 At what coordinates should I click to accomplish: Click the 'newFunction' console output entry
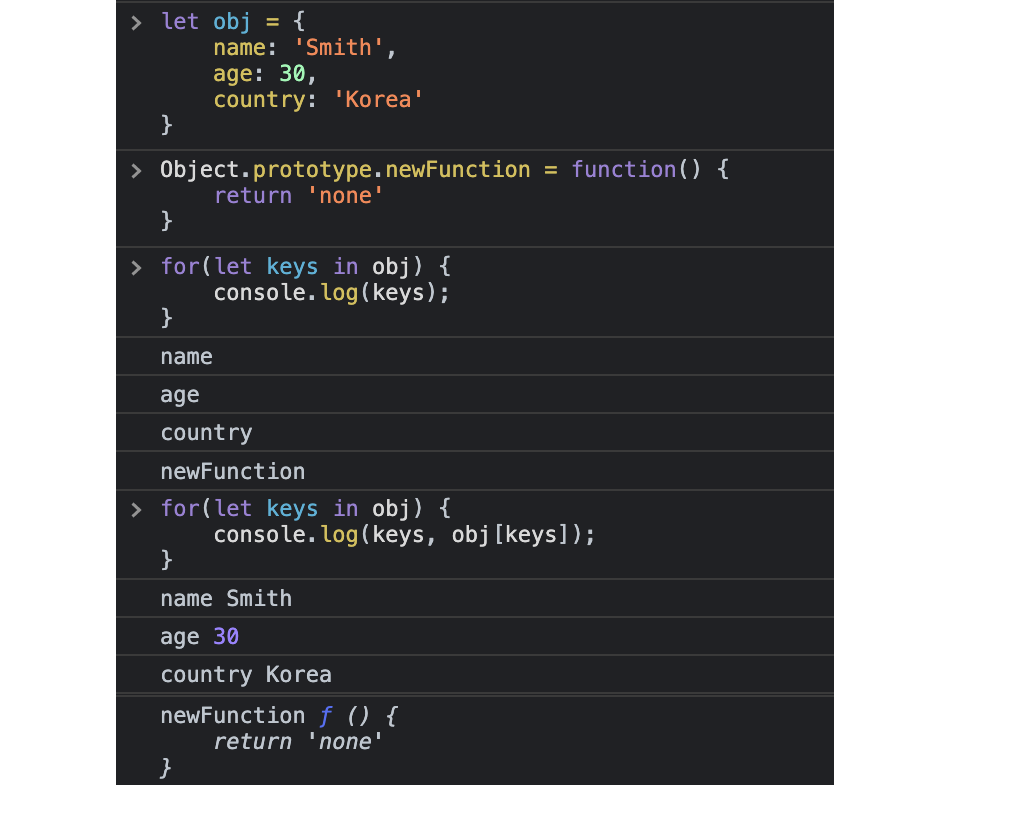click(x=232, y=470)
